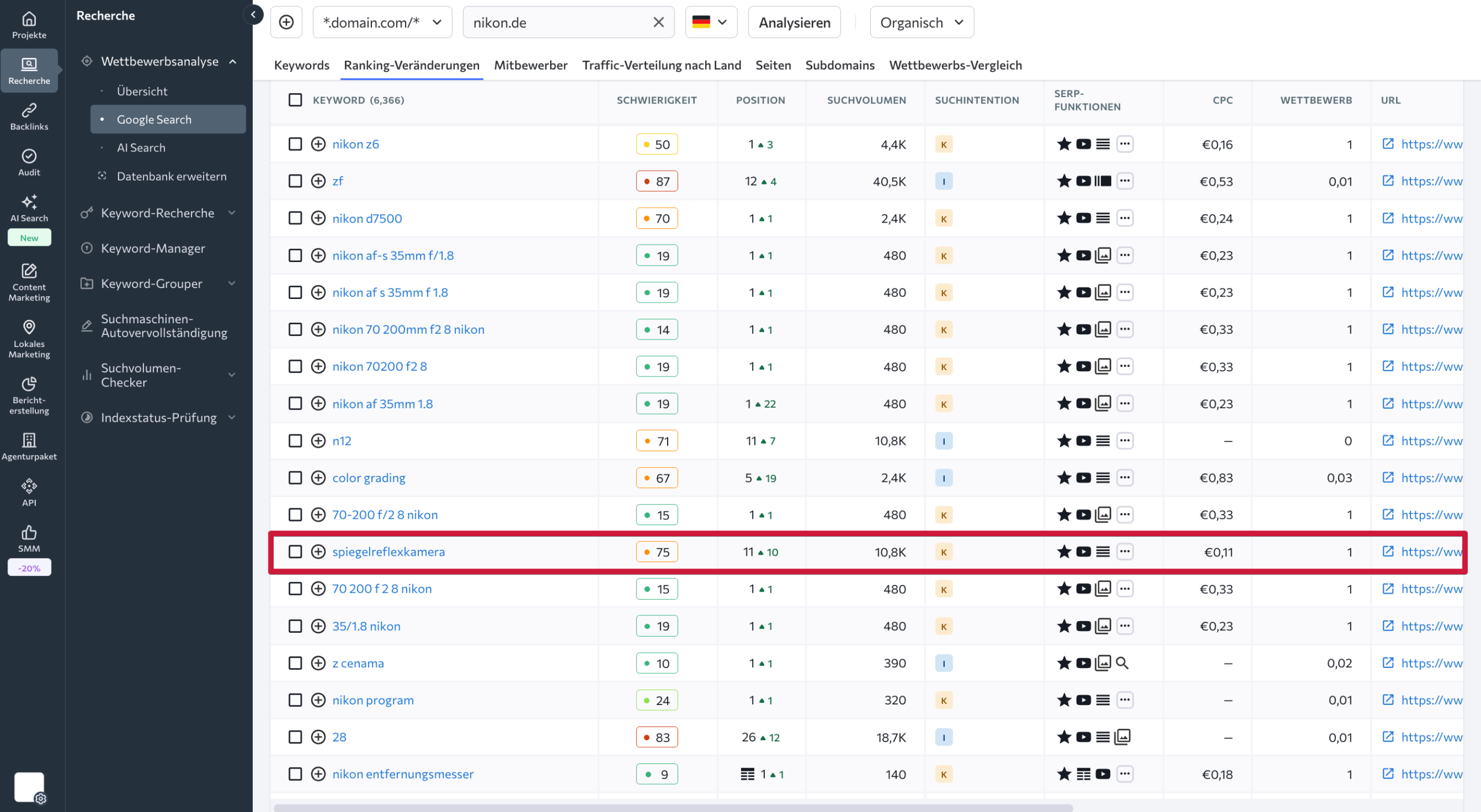Check the 'color grading' keyword checkbox
The width and height of the screenshot is (1481, 812).
[x=295, y=478]
